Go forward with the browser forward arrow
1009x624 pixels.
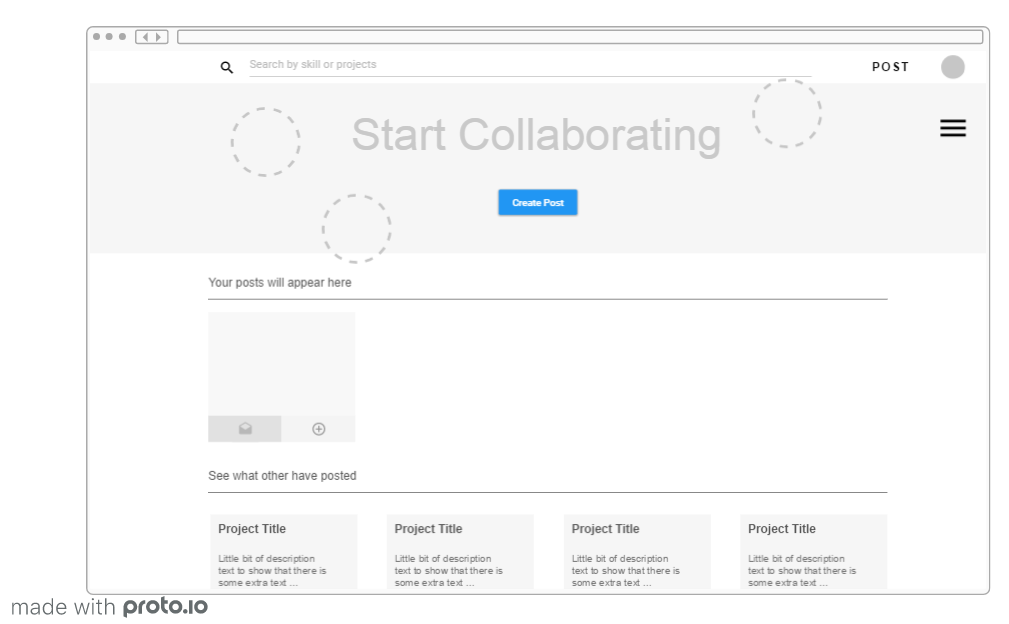click(x=159, y=37)
